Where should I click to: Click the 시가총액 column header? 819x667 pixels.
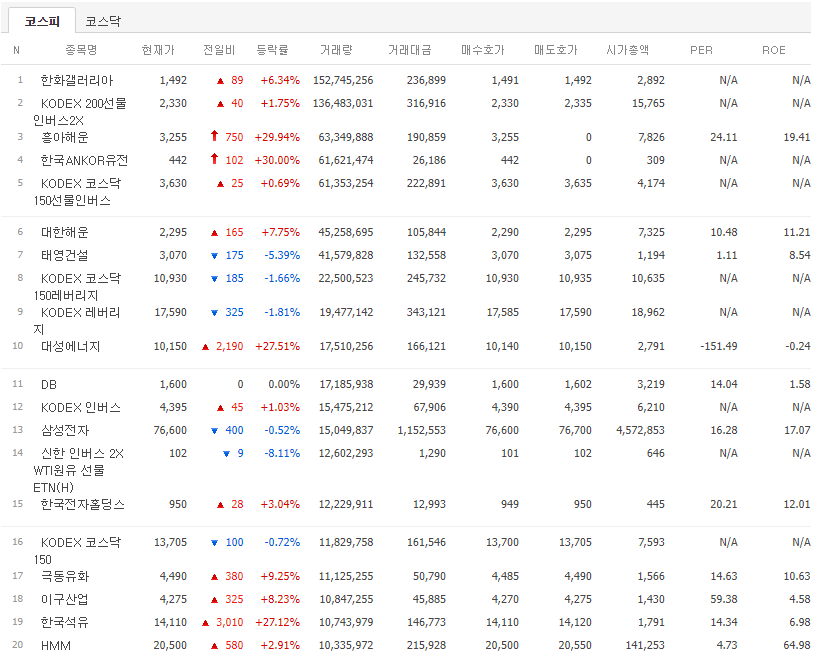pyautogui.click(x=627, y=50)
